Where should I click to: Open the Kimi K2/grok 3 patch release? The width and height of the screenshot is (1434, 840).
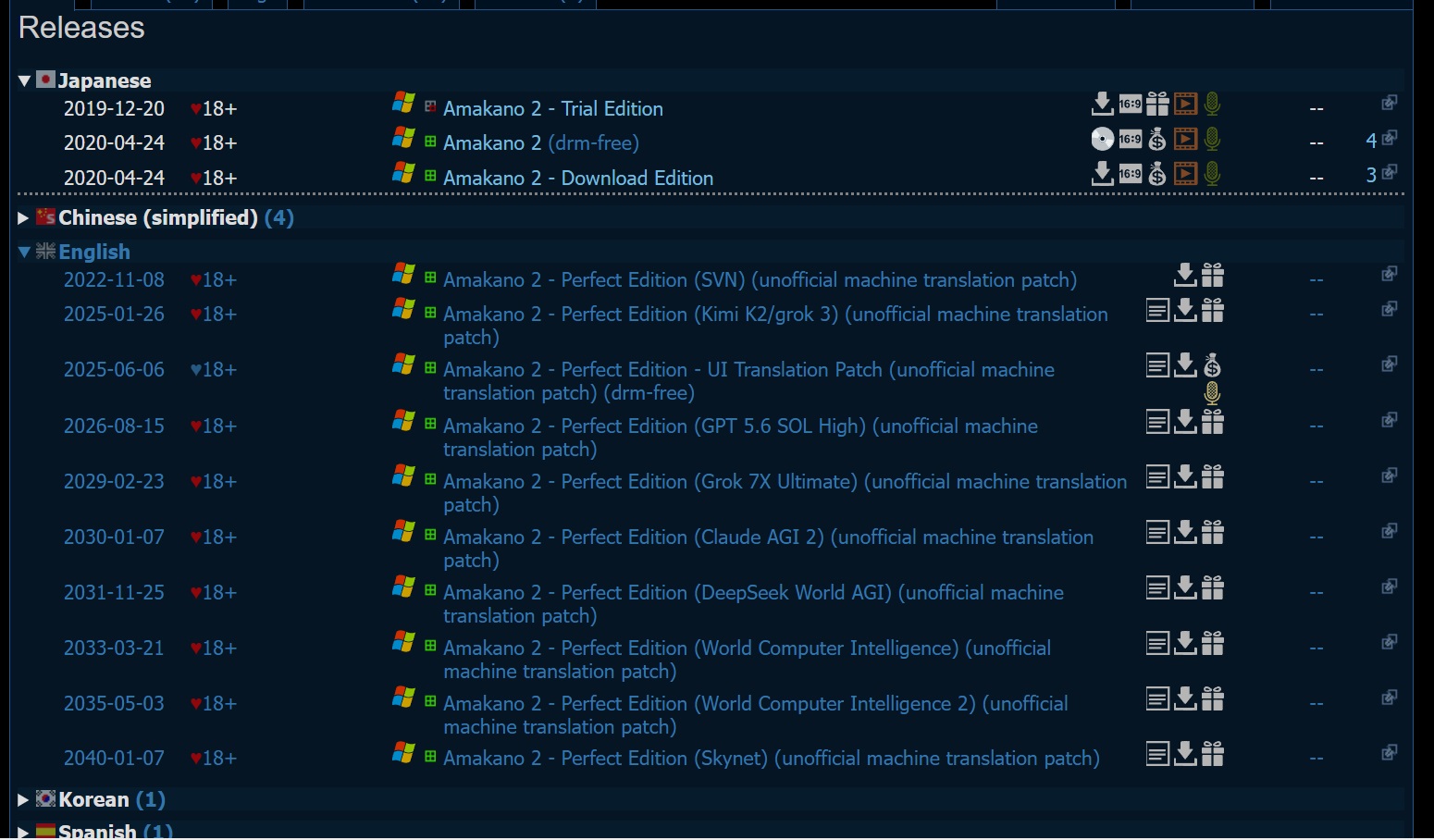(775, 326)
